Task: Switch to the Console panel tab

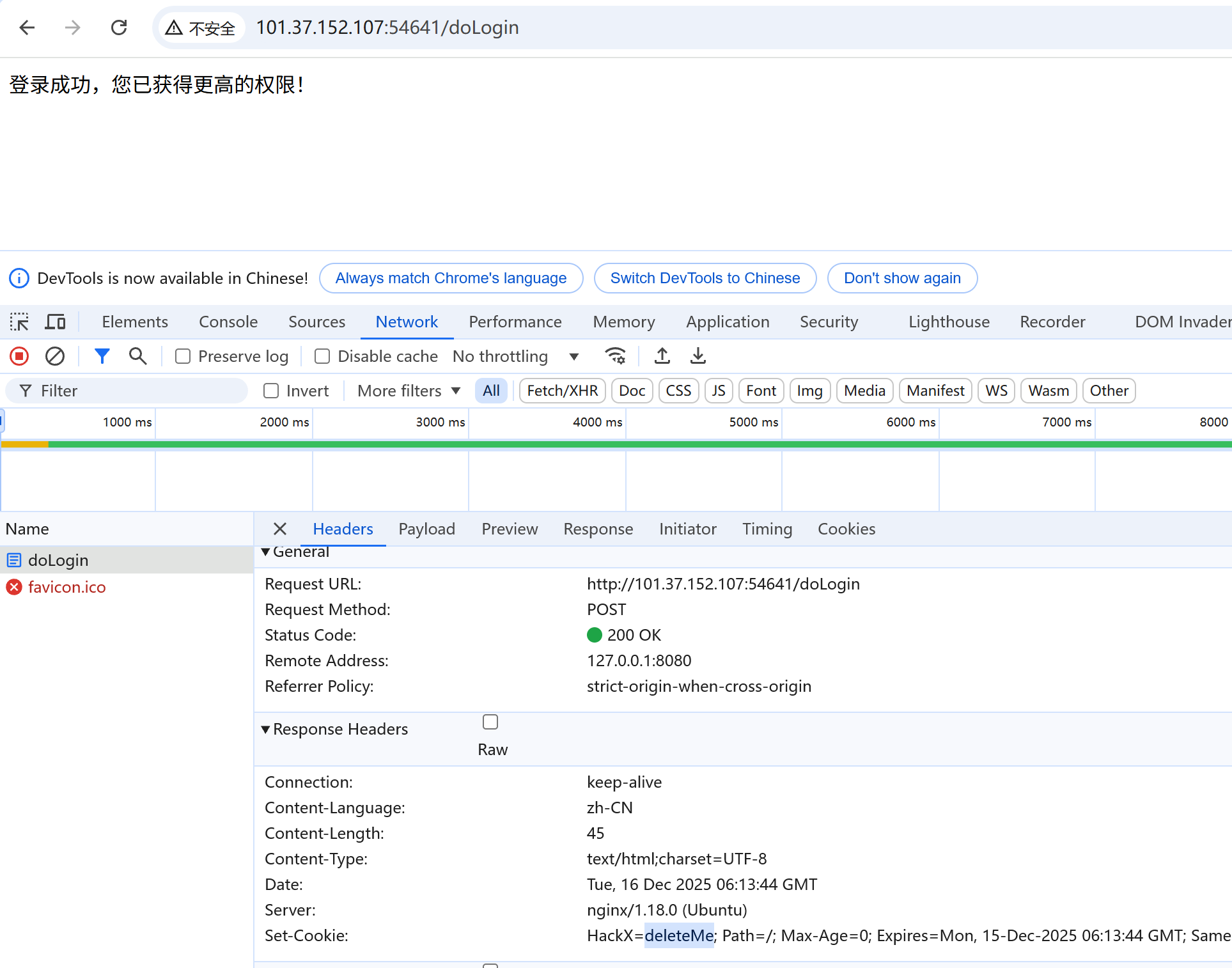Action: pyautogui.click(x=228, y=322)
